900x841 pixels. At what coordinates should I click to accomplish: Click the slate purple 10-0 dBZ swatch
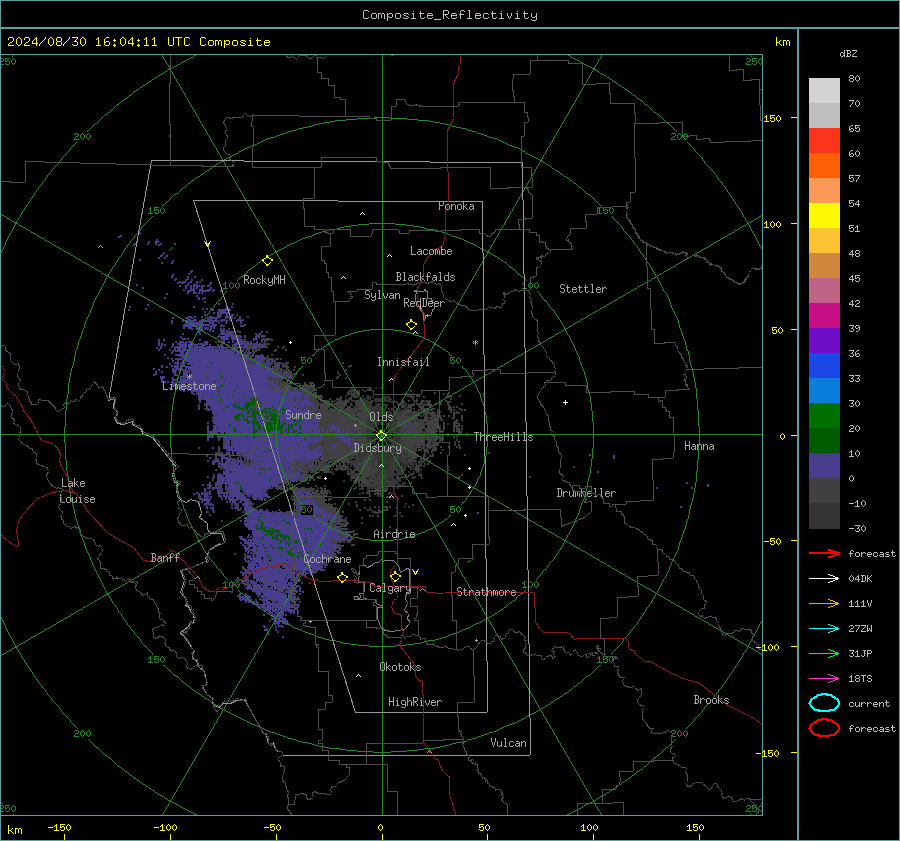pos(824,465)
